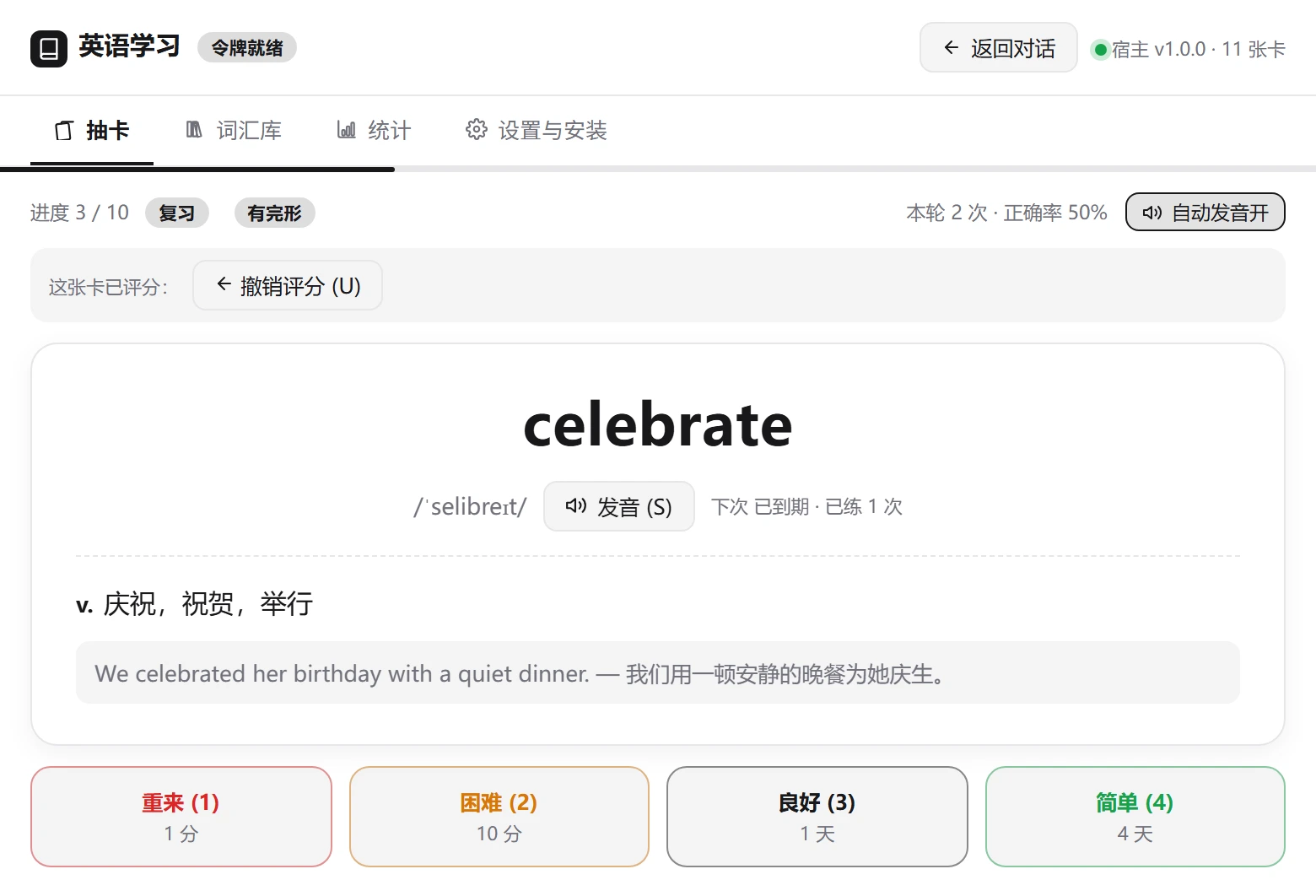Image resolution: width=1316 pixels, height=896 pixels.
Task: Open the 统计 tab
Action: (x=374, y=131)
